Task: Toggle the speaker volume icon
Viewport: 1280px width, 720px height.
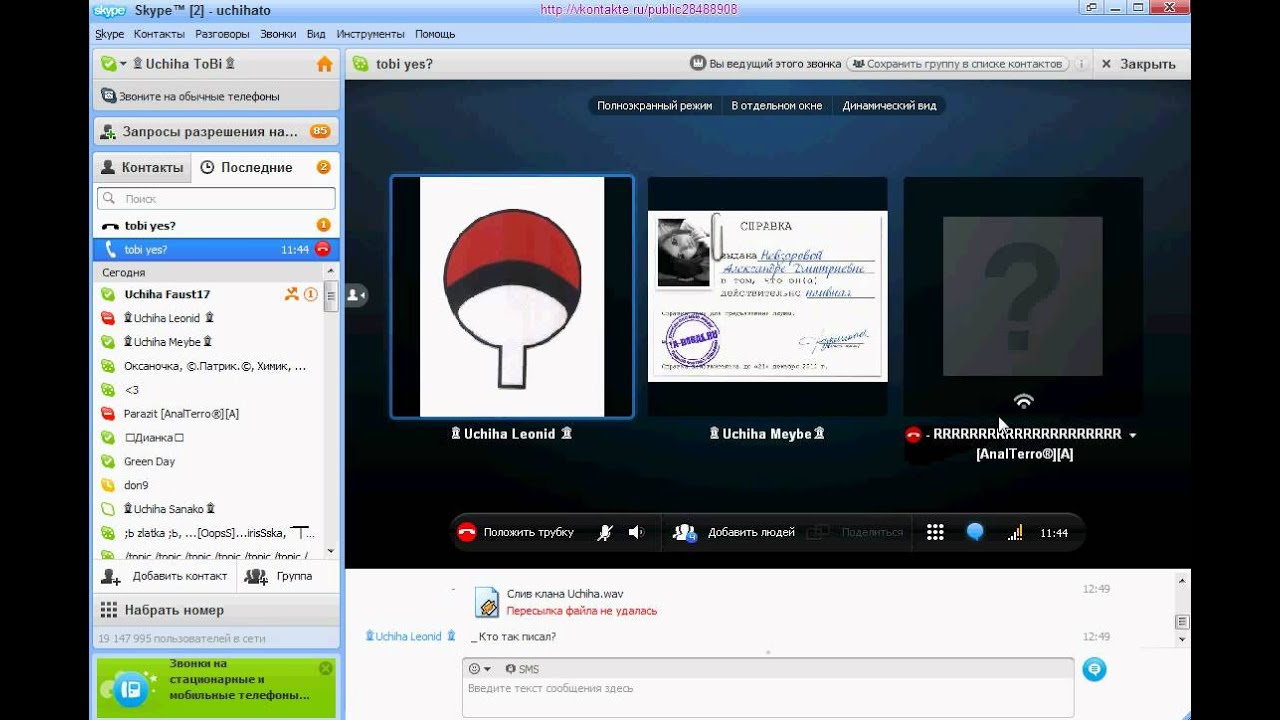Action: (636, 533)
